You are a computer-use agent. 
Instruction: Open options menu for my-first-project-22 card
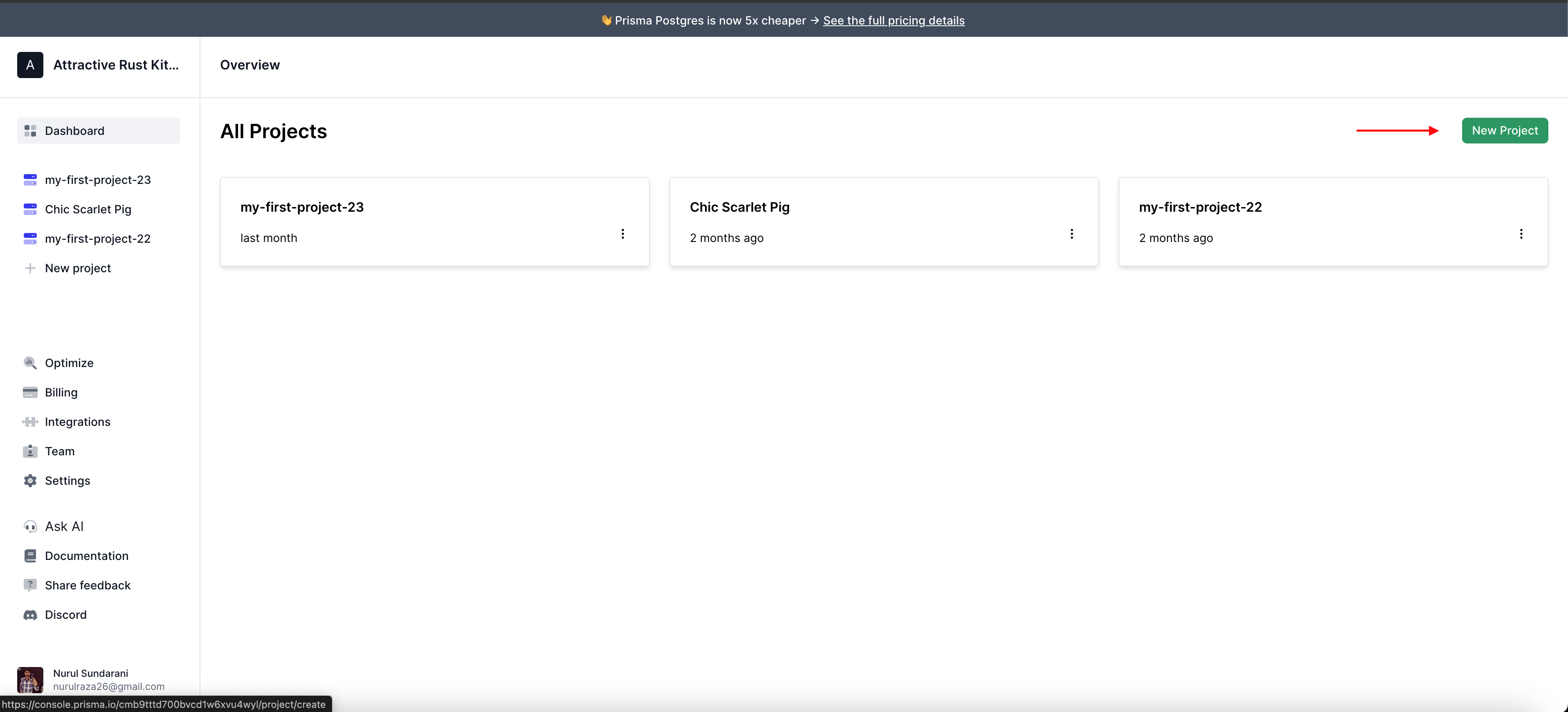(x=1521, y=234)
